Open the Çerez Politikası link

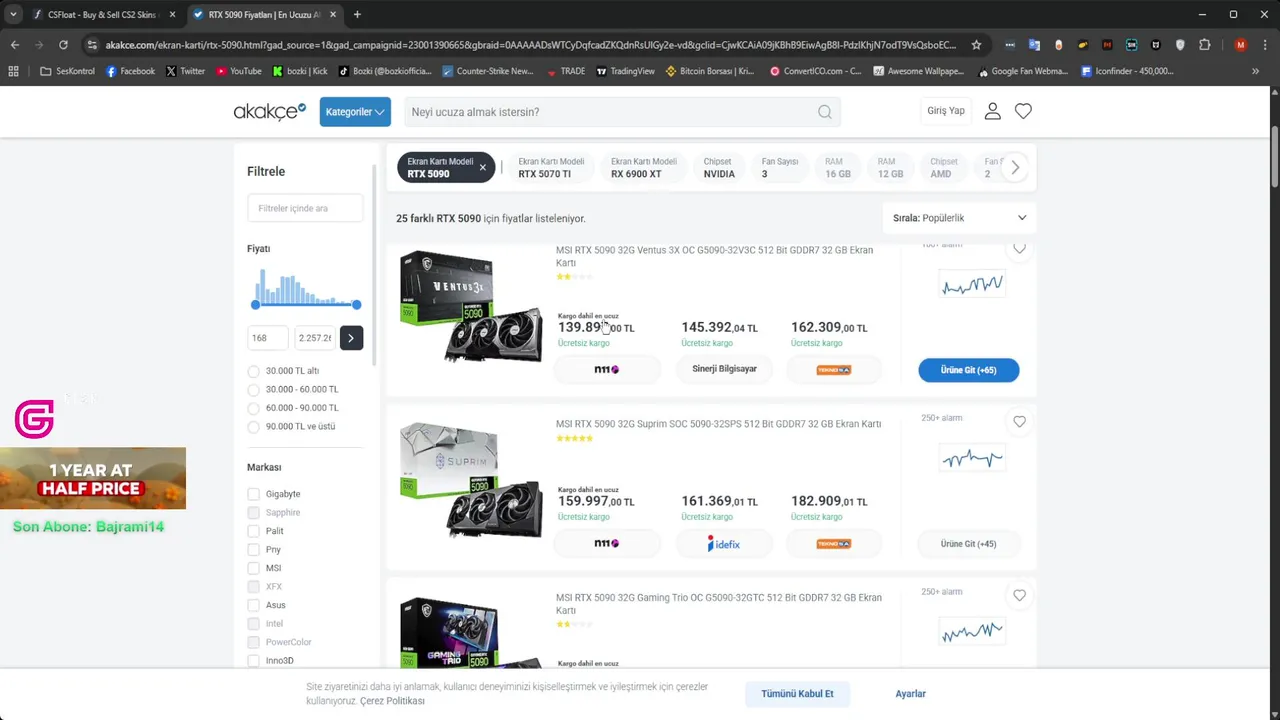pyautogui.click(x=392, y=701)
